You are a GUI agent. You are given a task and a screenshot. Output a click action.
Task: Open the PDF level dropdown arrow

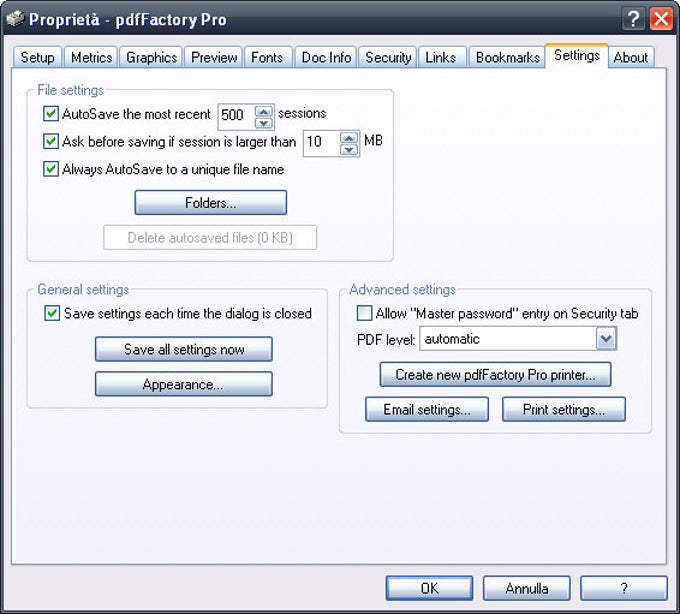pos(606,339)
